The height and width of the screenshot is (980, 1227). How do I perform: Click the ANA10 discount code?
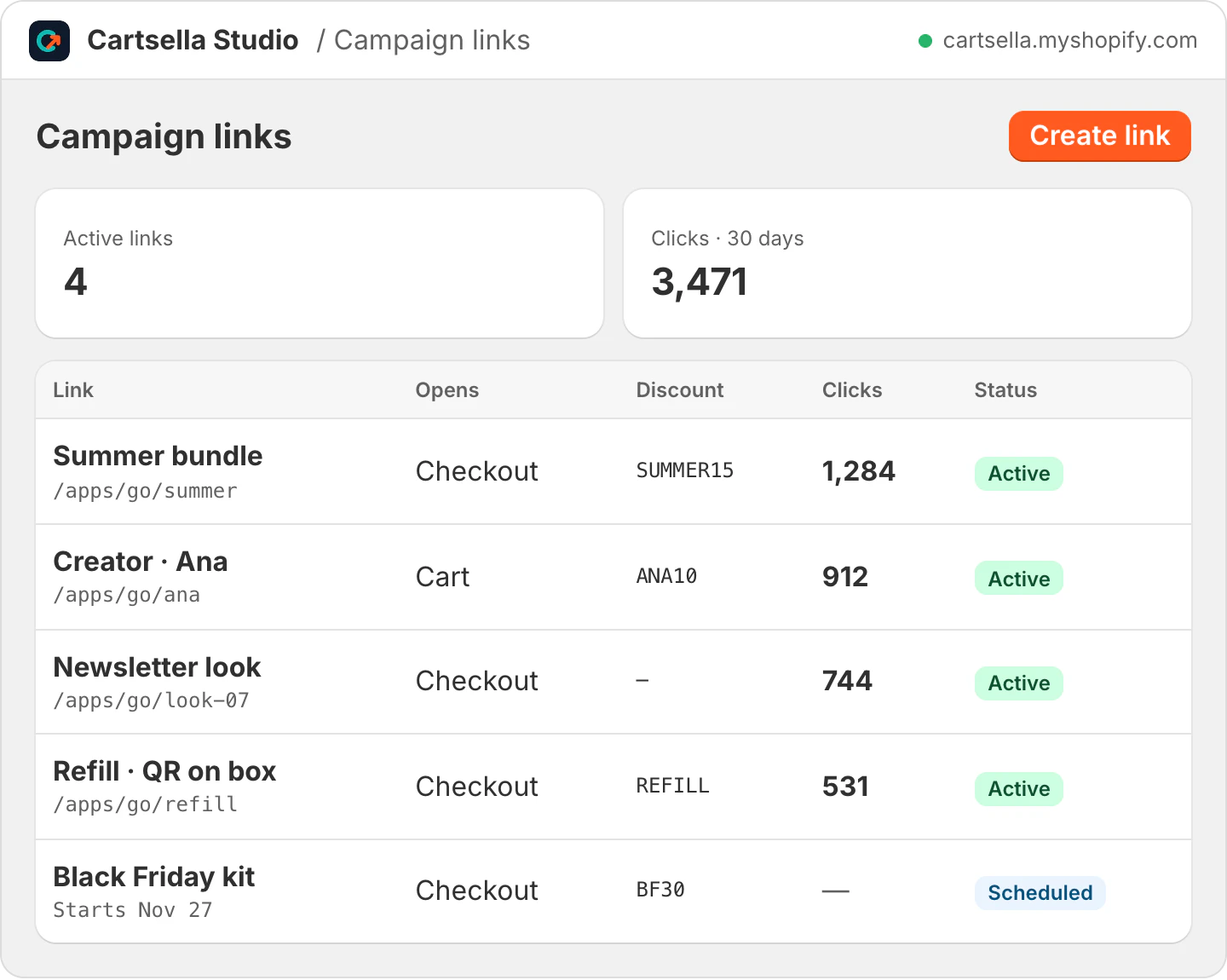(667, 576)
